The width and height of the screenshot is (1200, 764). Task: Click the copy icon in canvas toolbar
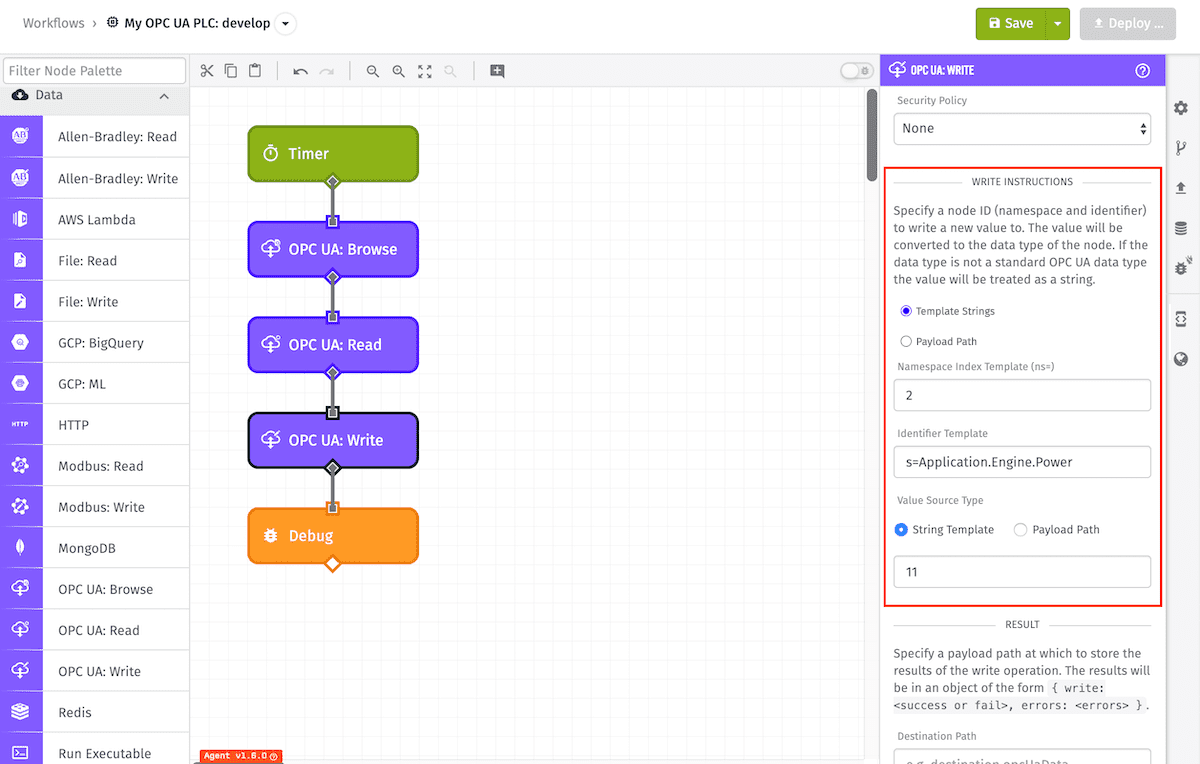(x=231, y=71)
